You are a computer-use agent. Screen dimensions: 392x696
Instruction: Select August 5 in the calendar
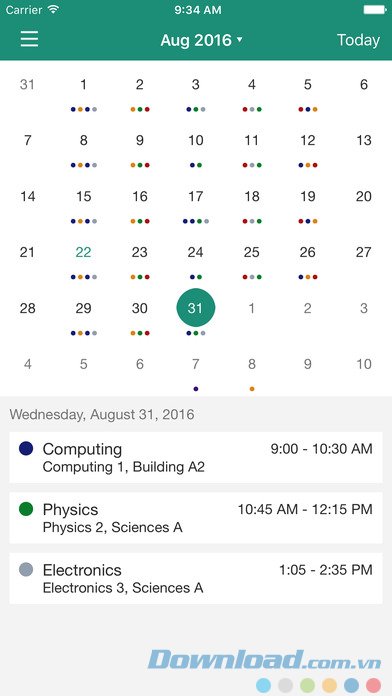308,84
